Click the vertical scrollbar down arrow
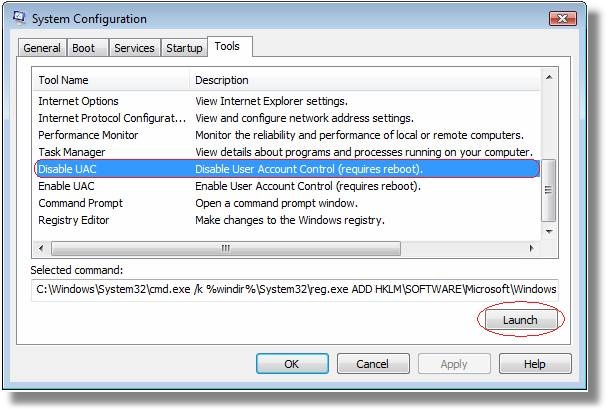The width and height of the screenshot is (608, 412). pyautogui.click(x=549, y=231)
